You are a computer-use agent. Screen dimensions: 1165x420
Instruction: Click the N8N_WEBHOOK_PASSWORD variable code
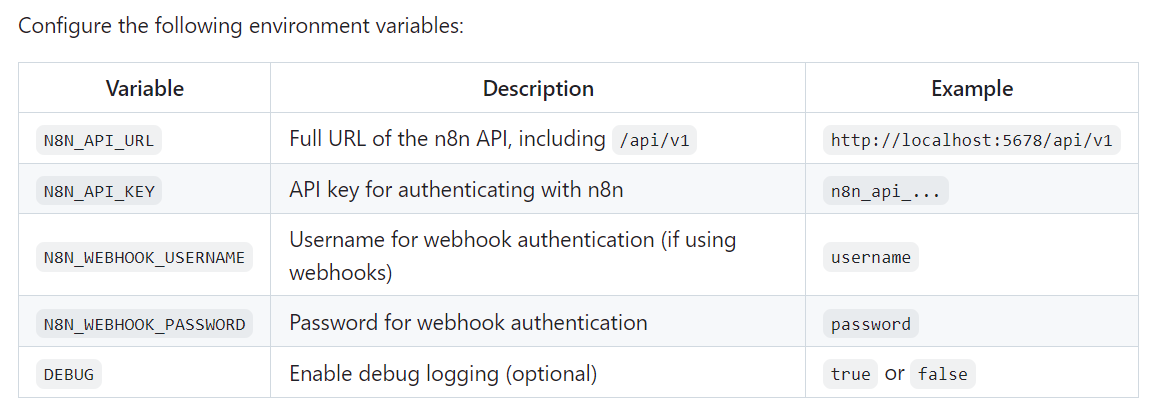(x=144, y=324)
